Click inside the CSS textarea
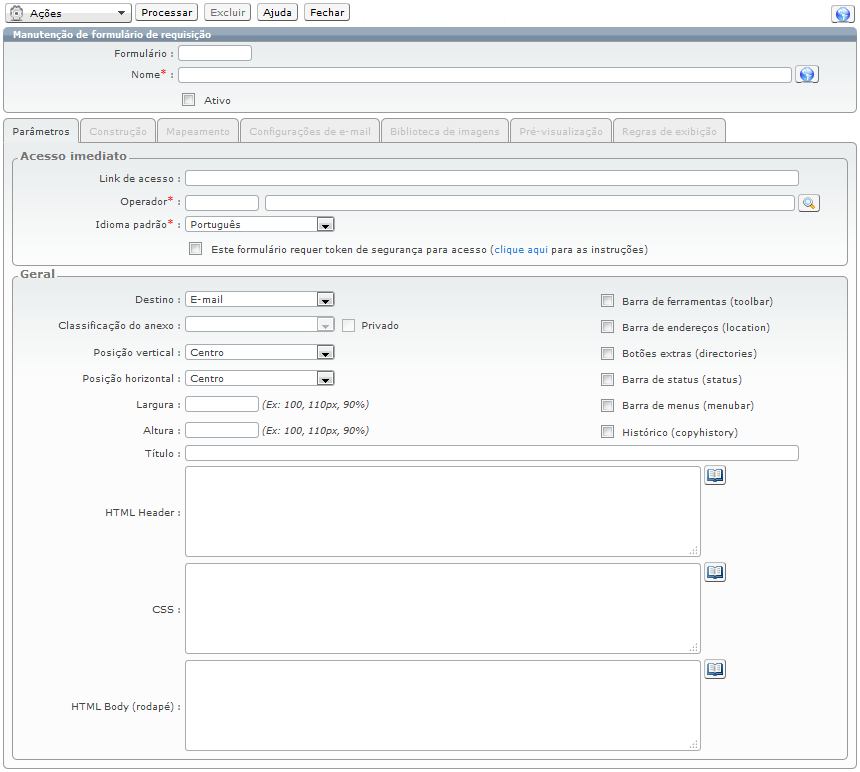Image resolution: width=860 pixels, height=772 pixels. pos(443,609)
